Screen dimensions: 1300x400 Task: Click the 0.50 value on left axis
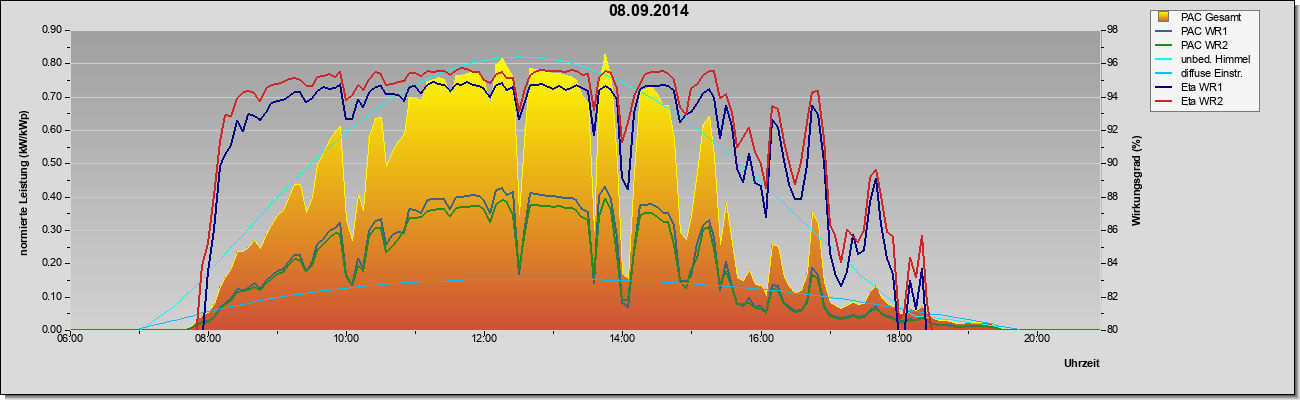52,163
